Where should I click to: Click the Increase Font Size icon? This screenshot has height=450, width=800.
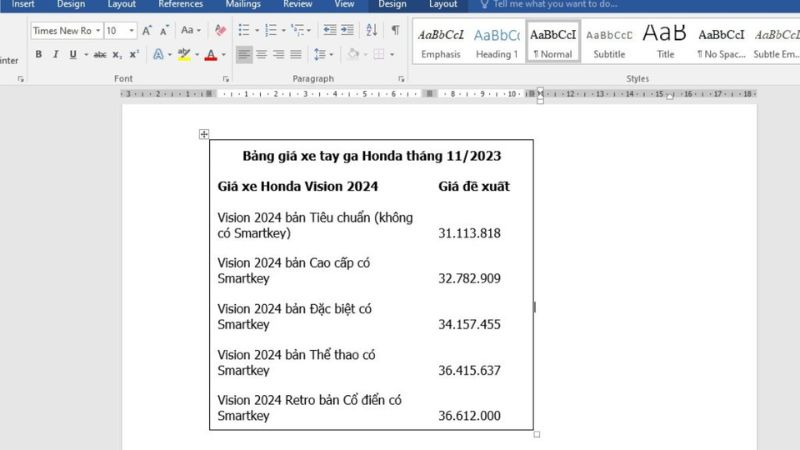pos(147,31)
